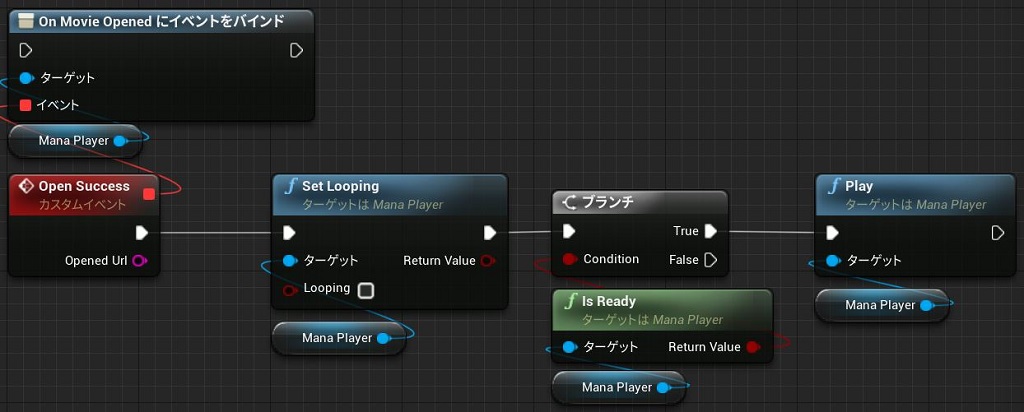Click the Mana Player output pin below Bind Event
1024x412 pixels.
coord(120,140)
